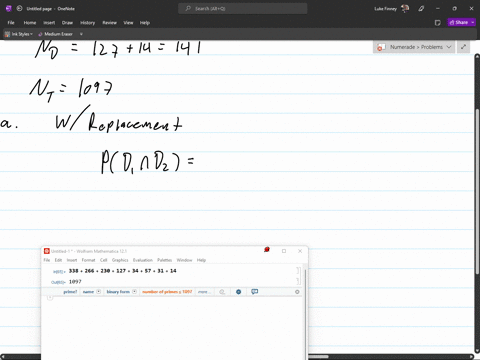Open the Evaluation menu in Mathematica
The height and width of the screenshot is (360, 480).
click(143, 260)
